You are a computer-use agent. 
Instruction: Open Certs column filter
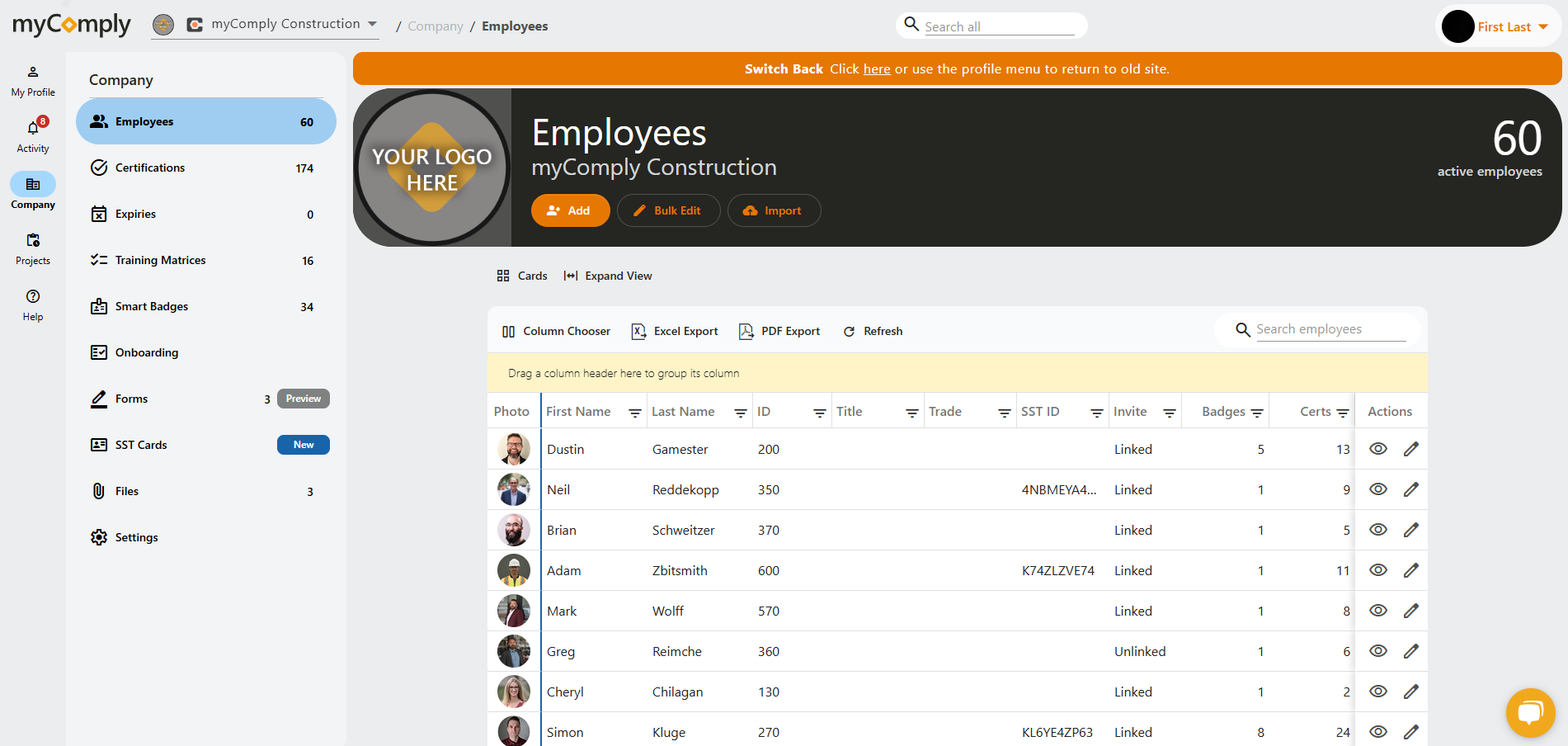point(1343,413)
